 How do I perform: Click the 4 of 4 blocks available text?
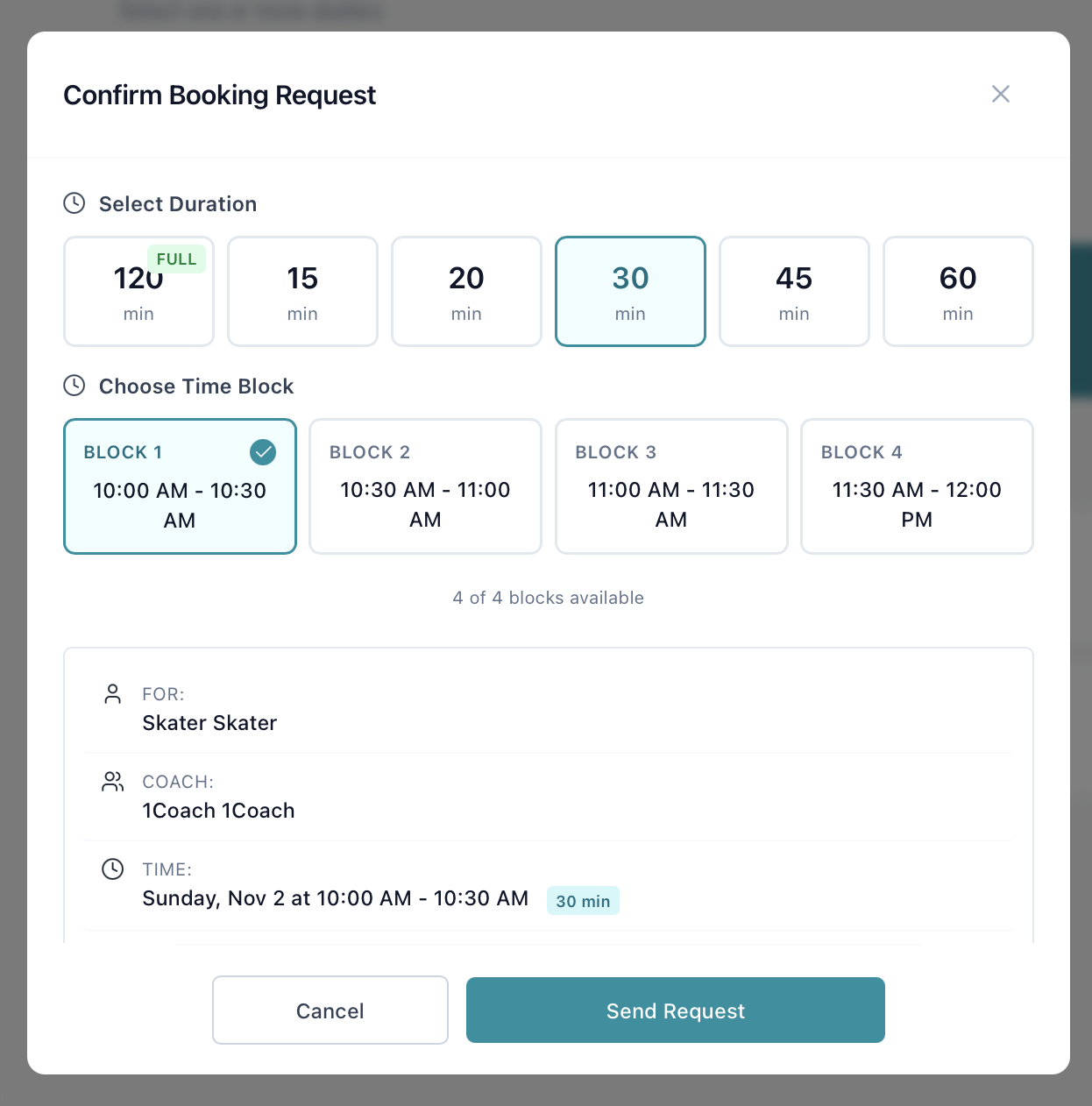pyautogui.click(x=549, y=598)
